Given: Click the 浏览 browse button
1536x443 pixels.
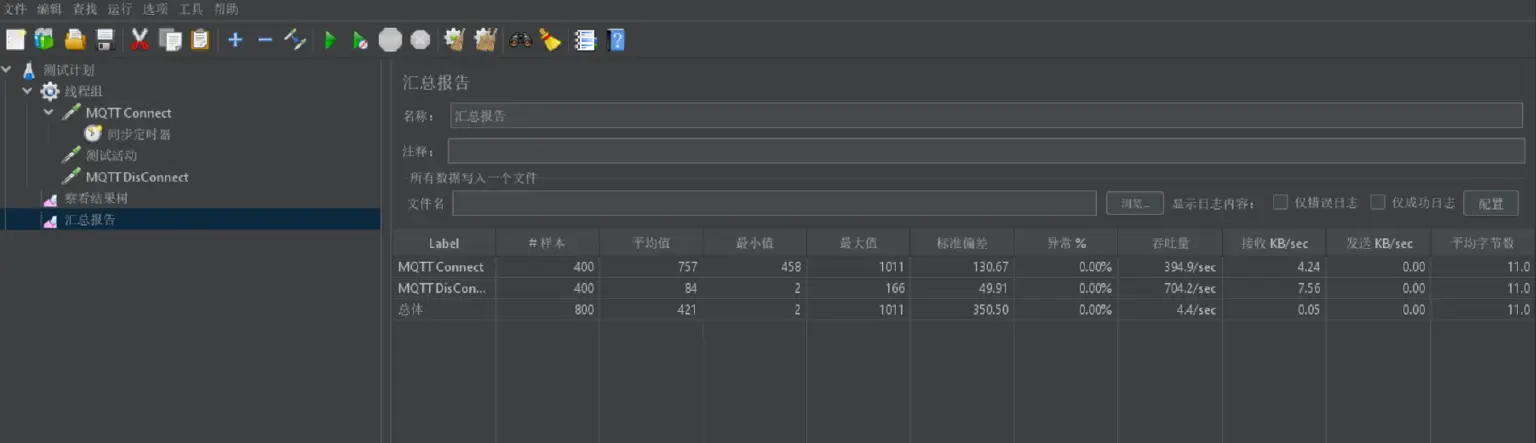Looking at the screenshot, I should pos(1135,203).
